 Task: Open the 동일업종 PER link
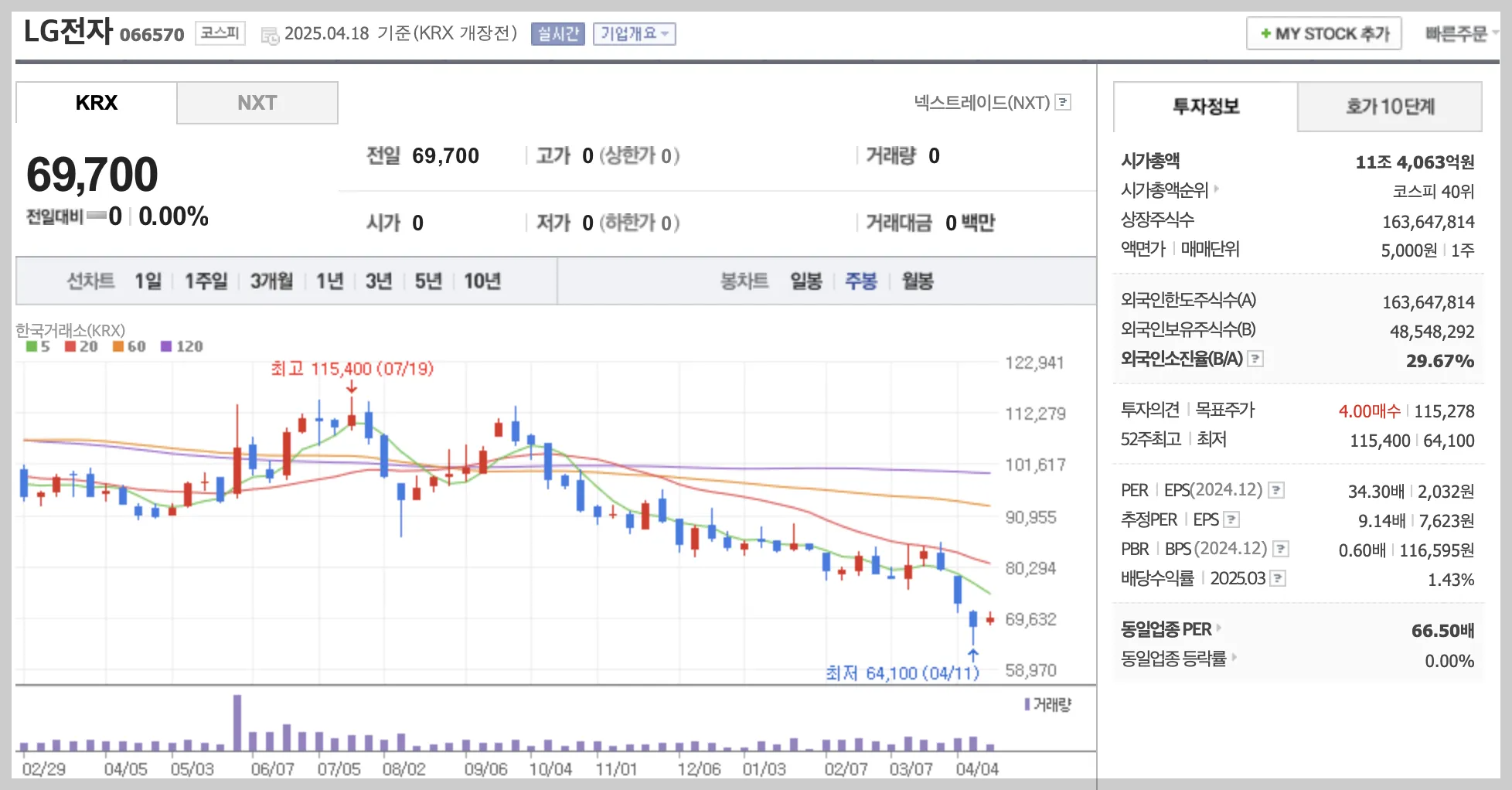click(x=1166, y=628)
